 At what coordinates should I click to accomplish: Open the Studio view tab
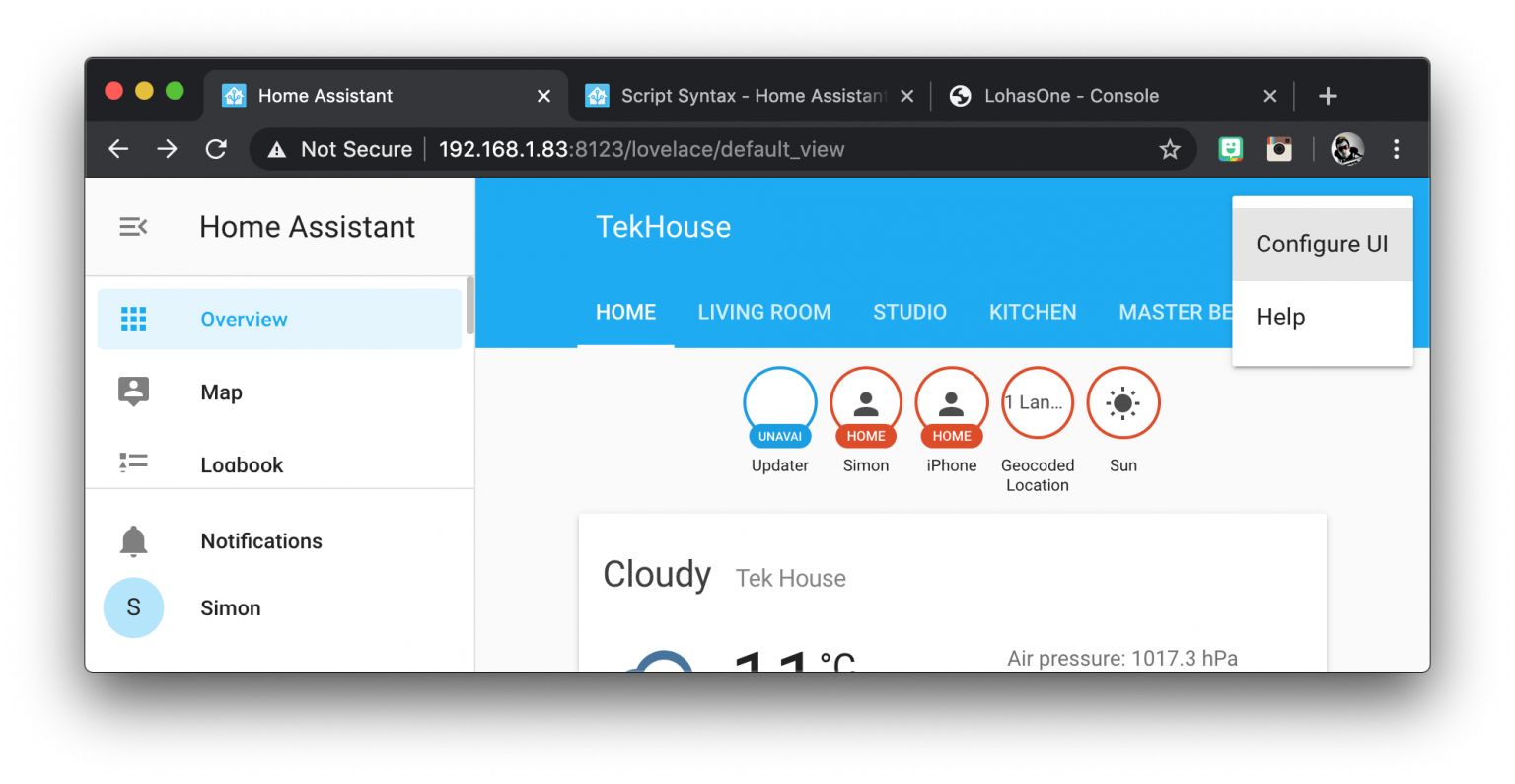point(909,313)
